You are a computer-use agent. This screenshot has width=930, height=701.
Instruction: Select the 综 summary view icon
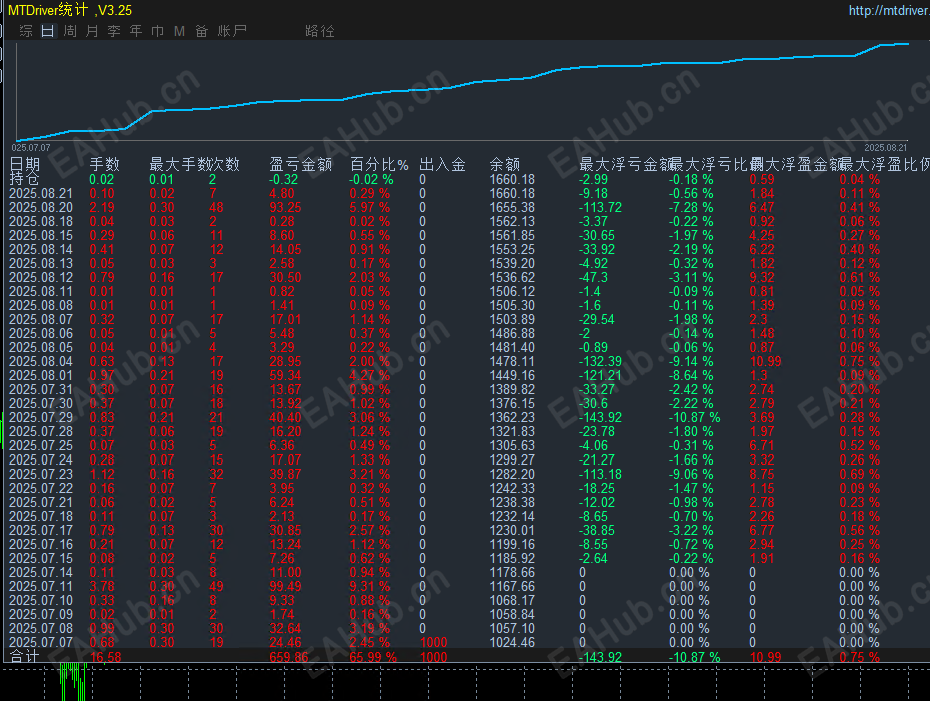coord(25,31)
